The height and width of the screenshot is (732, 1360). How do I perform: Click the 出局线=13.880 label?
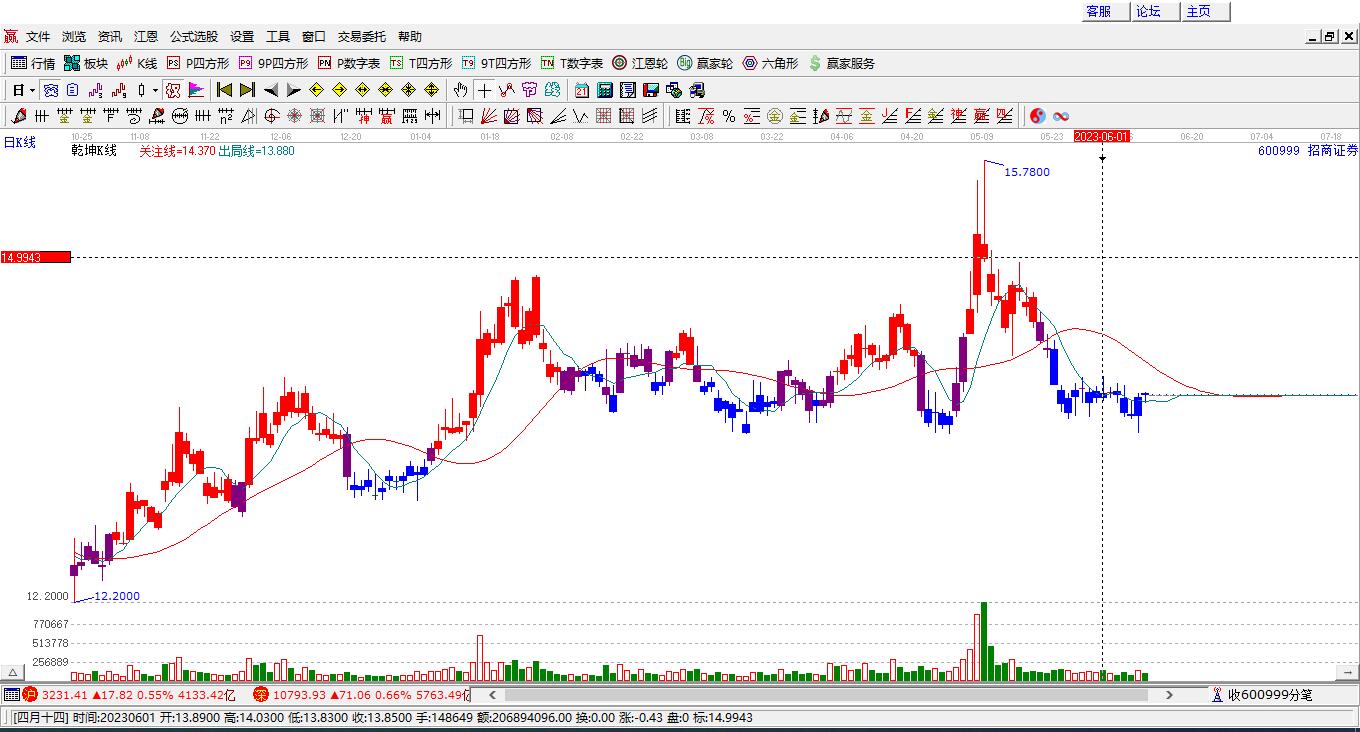point(257,151)
